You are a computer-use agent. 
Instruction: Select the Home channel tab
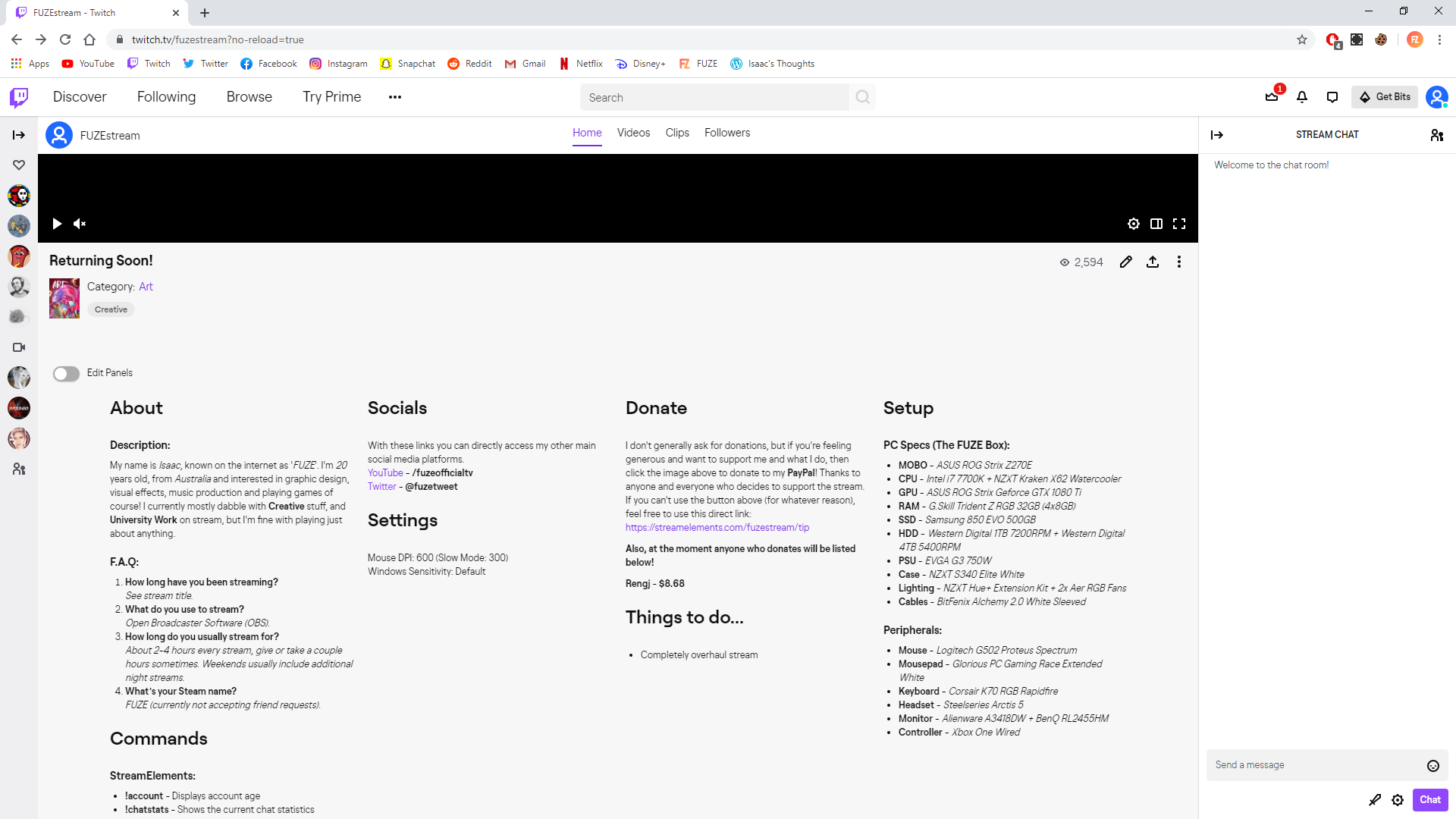(587, 133)
